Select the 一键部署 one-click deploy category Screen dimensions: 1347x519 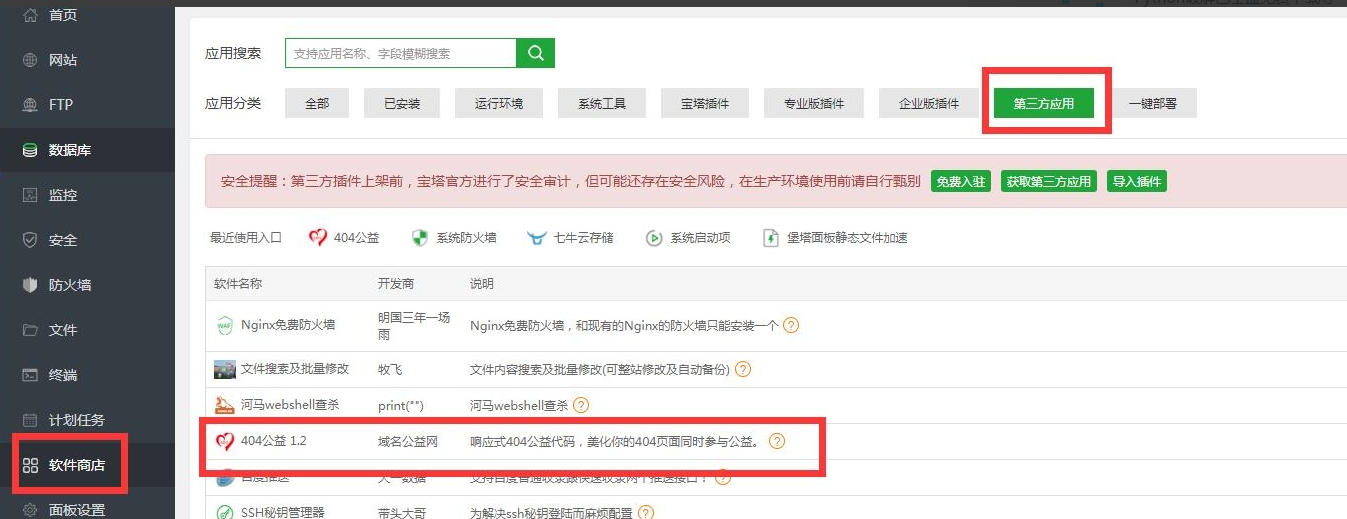(x=1152, y=103)
